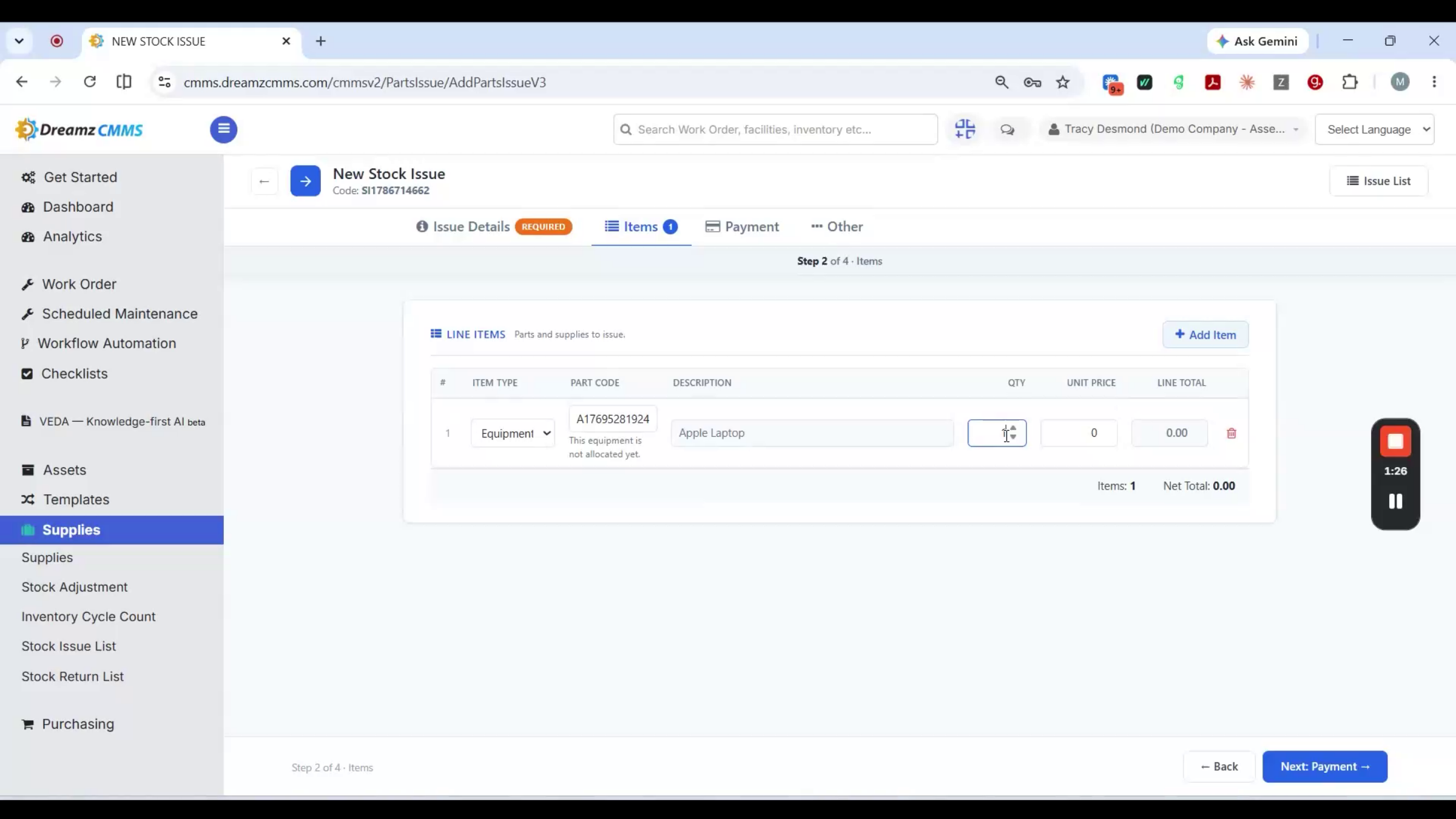Viewport: 1456px width, 819px height.
Task: Click the Issue List button
Action: pyautogui.click(x=1378, y=181)
